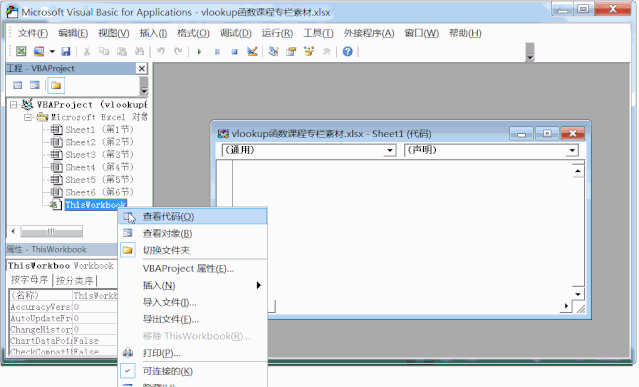Image resolution: width=639 pixels, height=387 pixels.
Task: Open Project Explorer toolbar icon
Action: coord(273,51)
